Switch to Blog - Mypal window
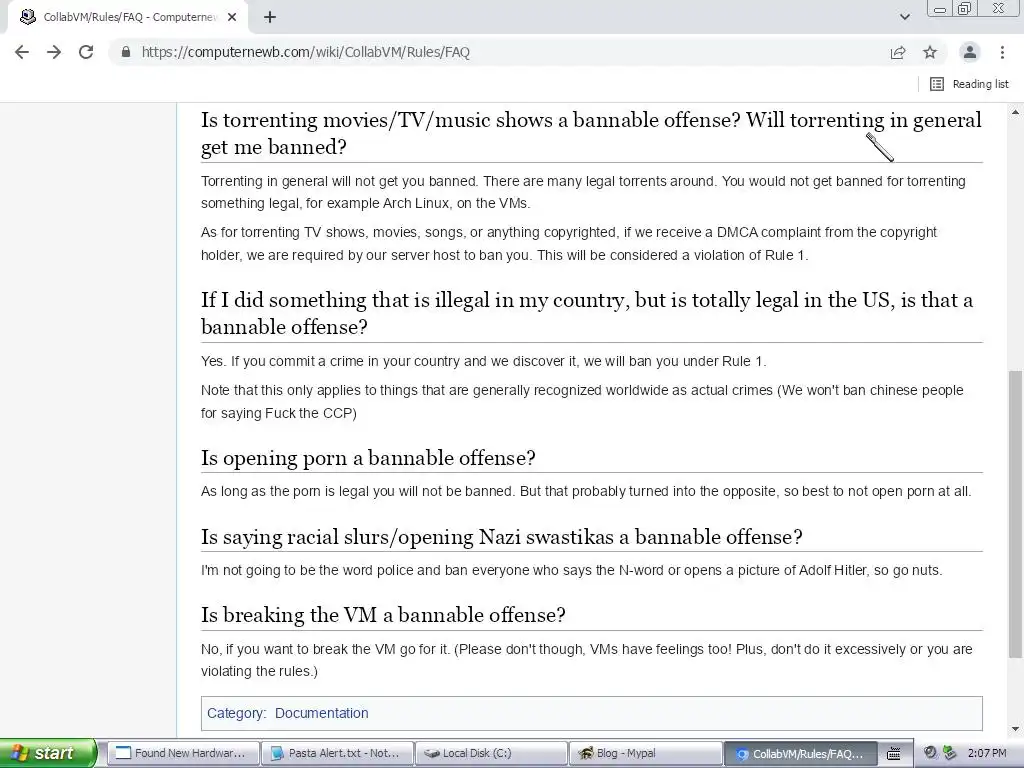This screenshot has width=1024, height=768. click(645, 753)
